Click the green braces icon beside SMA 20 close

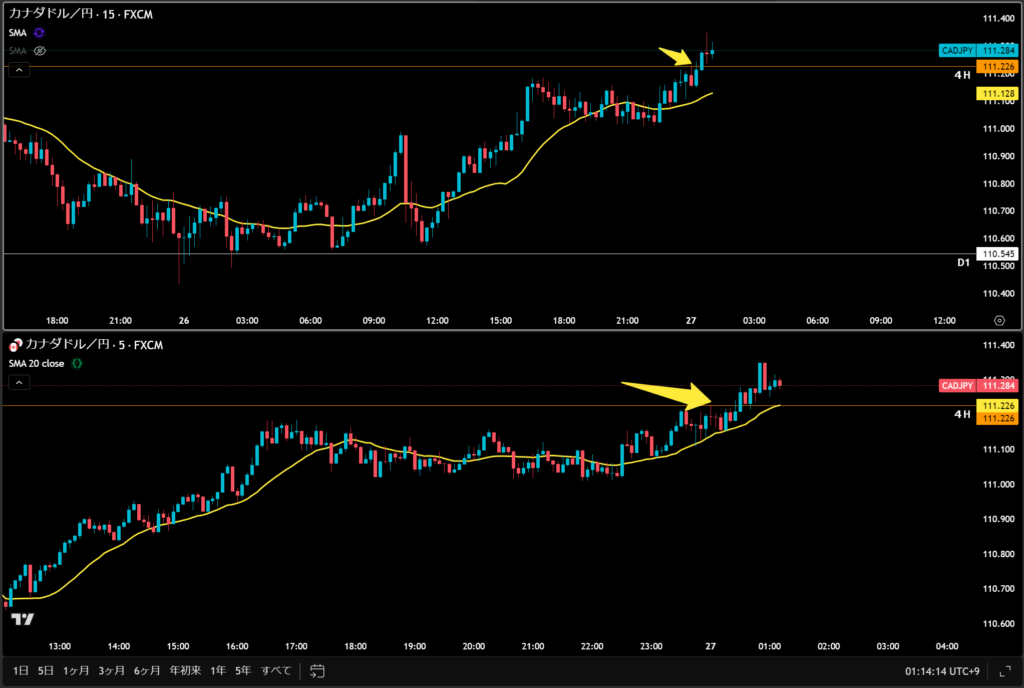pos(77,363)
